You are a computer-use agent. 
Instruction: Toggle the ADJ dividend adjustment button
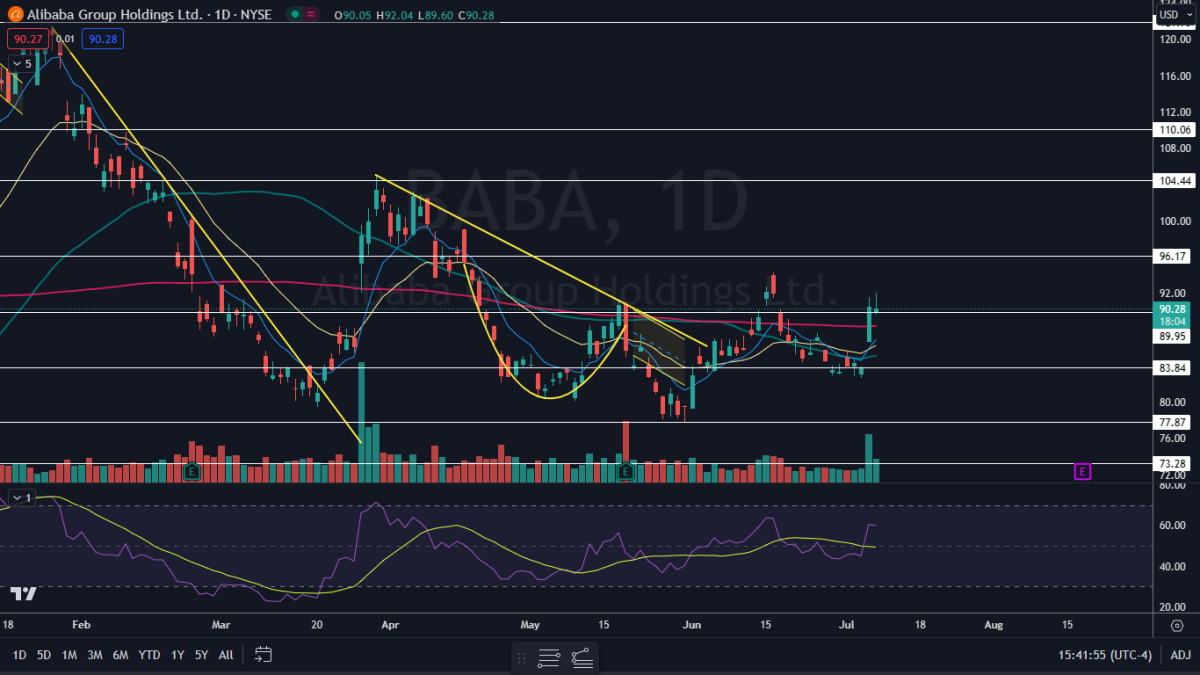click(1180, 655)
